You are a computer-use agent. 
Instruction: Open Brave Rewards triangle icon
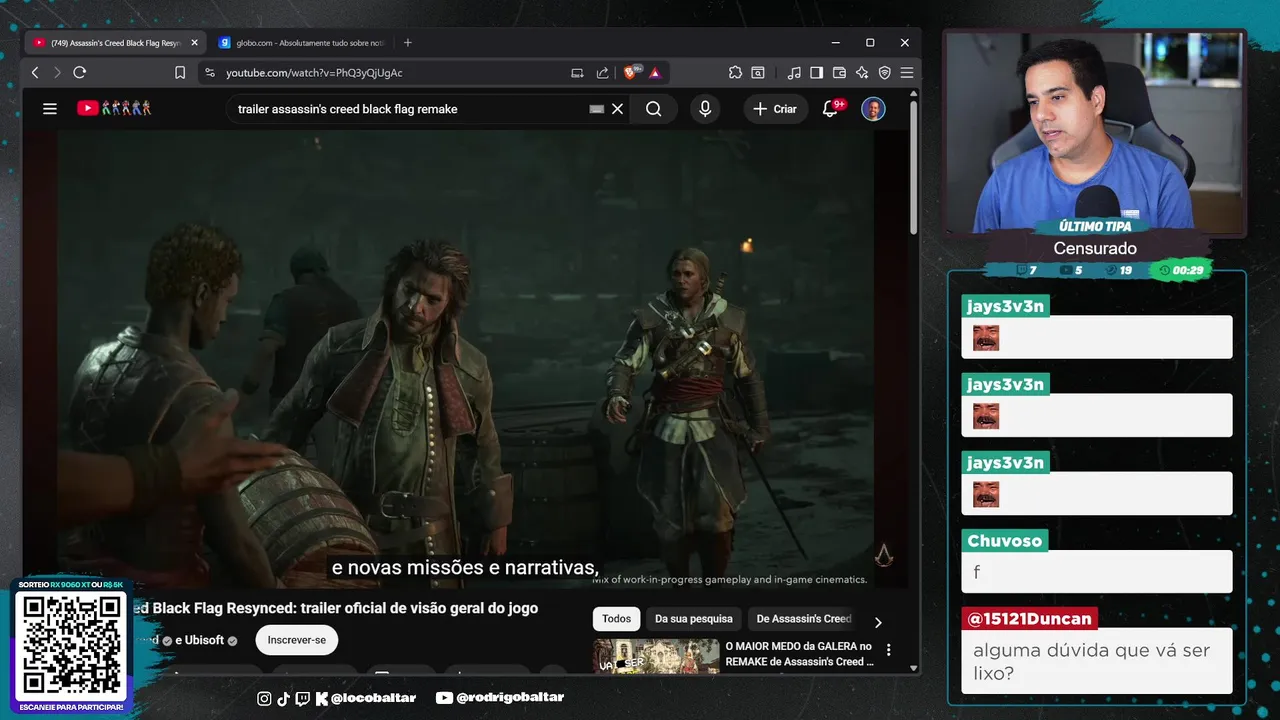tap(655, 72)
